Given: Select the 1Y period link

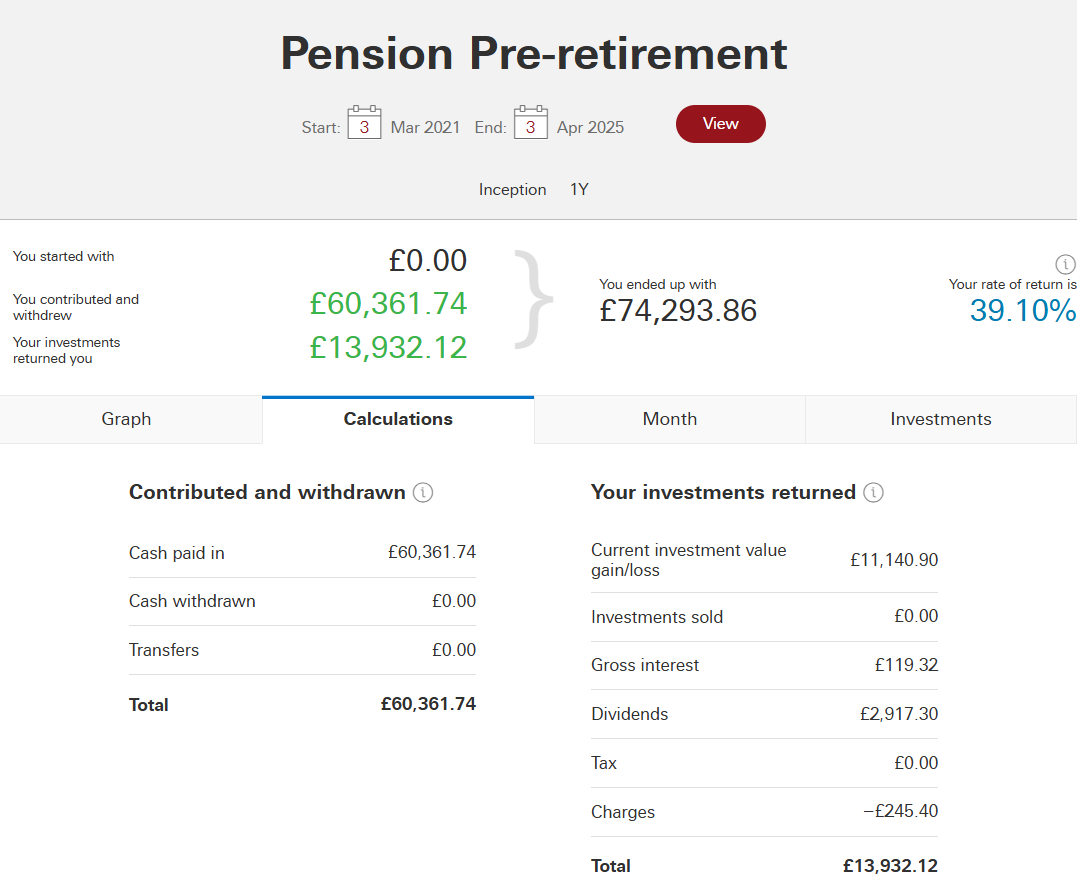Looking at the screenshot, I should pyautogui.click(x=579, y=189).
